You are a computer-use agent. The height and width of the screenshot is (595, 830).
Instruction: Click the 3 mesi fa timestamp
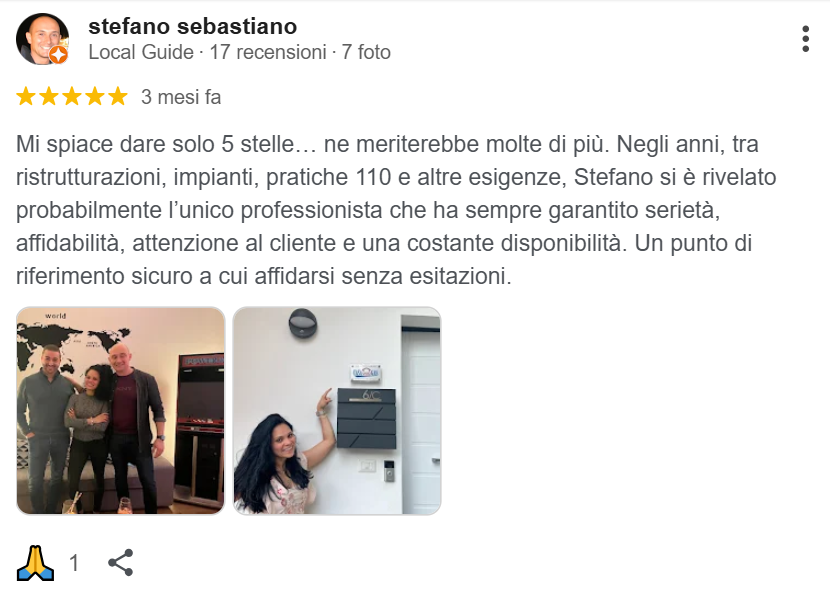(181, 97)
